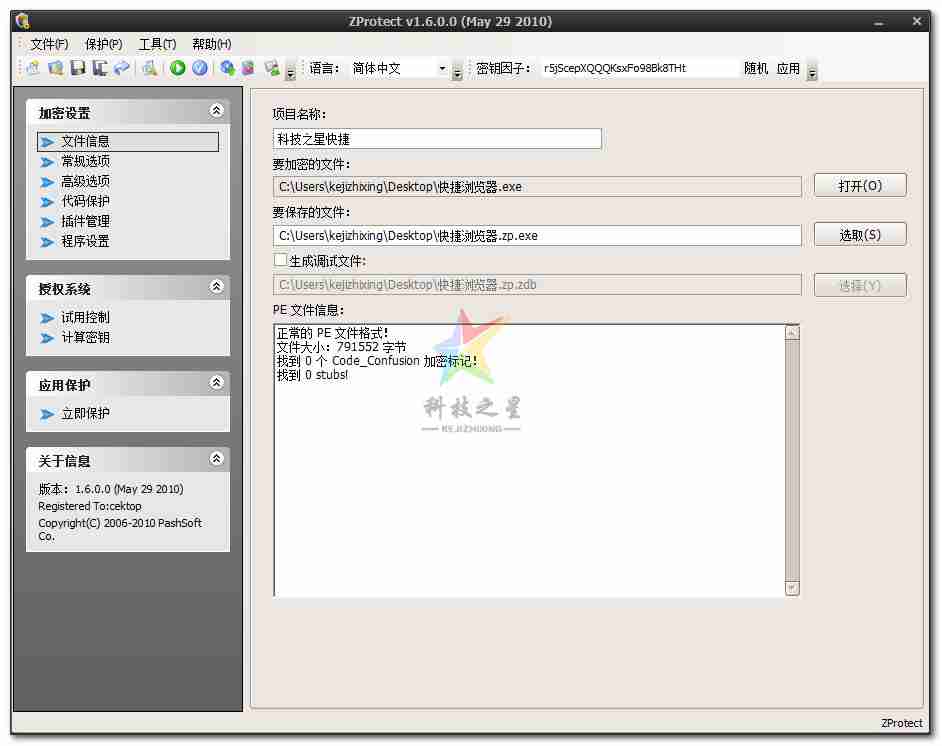This screenshot has height=746, width=942.
Task: Click the blue arrow icon beside 立即保护
Action: [x=47, y=414]
